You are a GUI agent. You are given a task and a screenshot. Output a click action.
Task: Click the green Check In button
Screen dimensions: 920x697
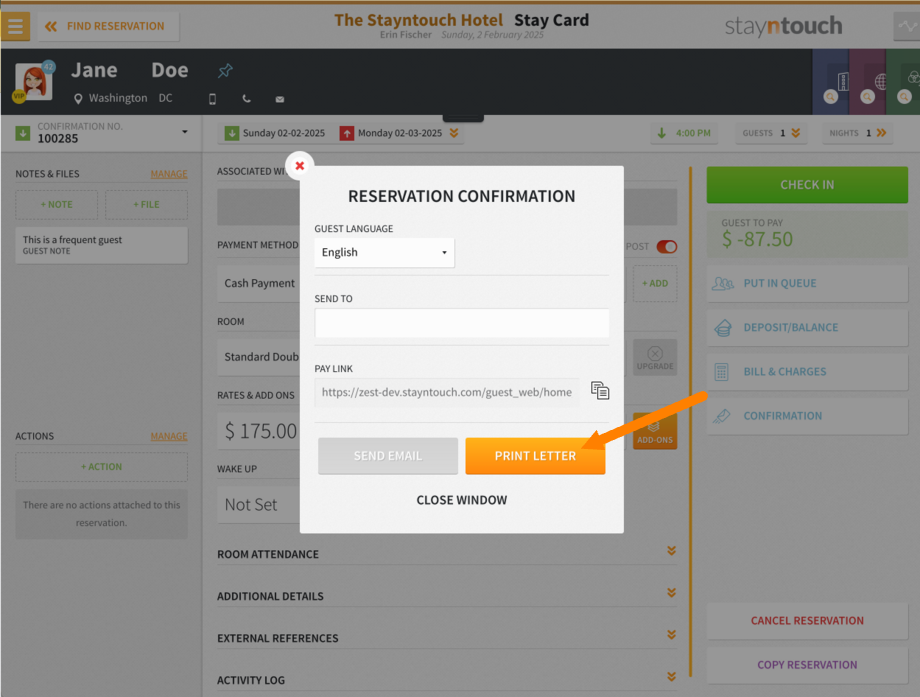(807, 185)
